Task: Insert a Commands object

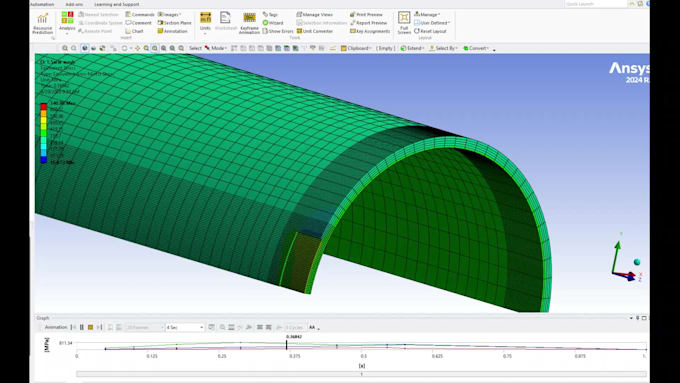Action: tap(140, 14)
